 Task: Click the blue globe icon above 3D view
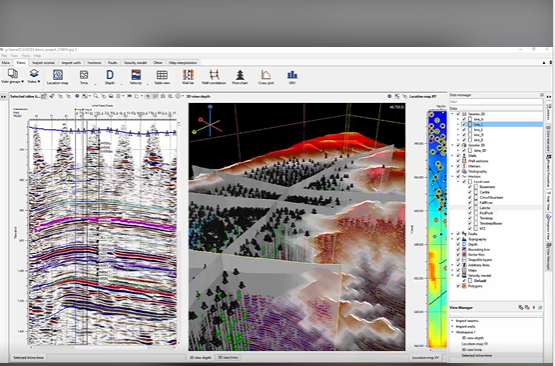tap(389, 96)
